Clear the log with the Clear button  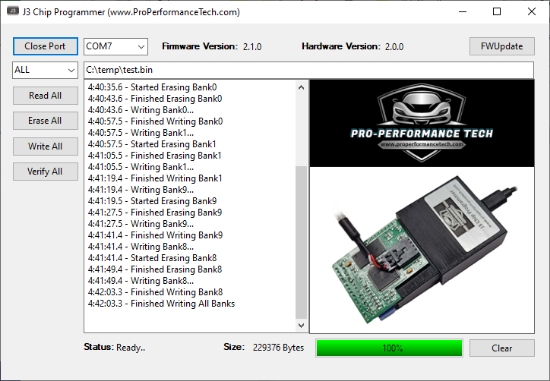(x=502, y=348)
